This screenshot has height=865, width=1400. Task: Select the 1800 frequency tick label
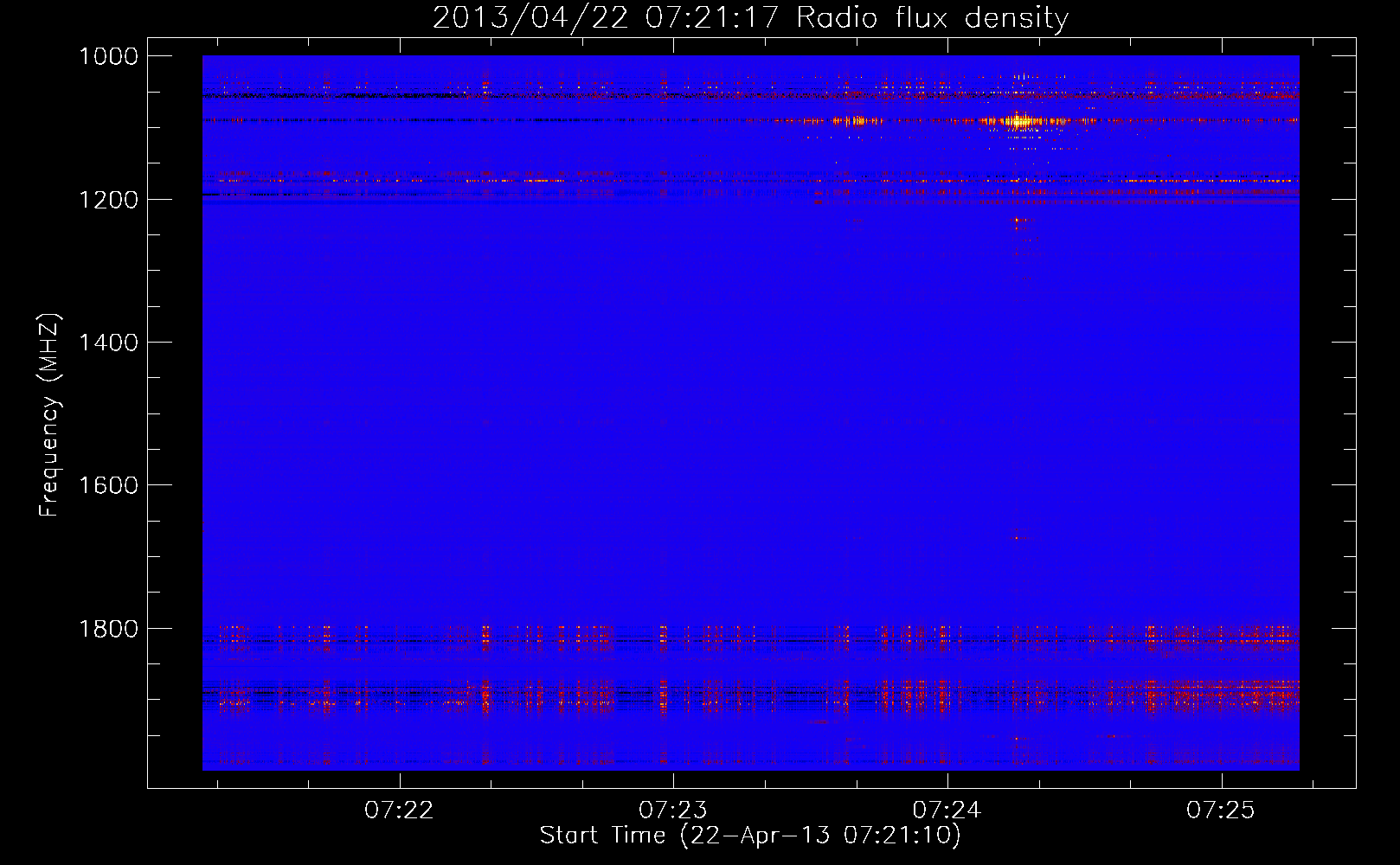click(x=108, y=629)
